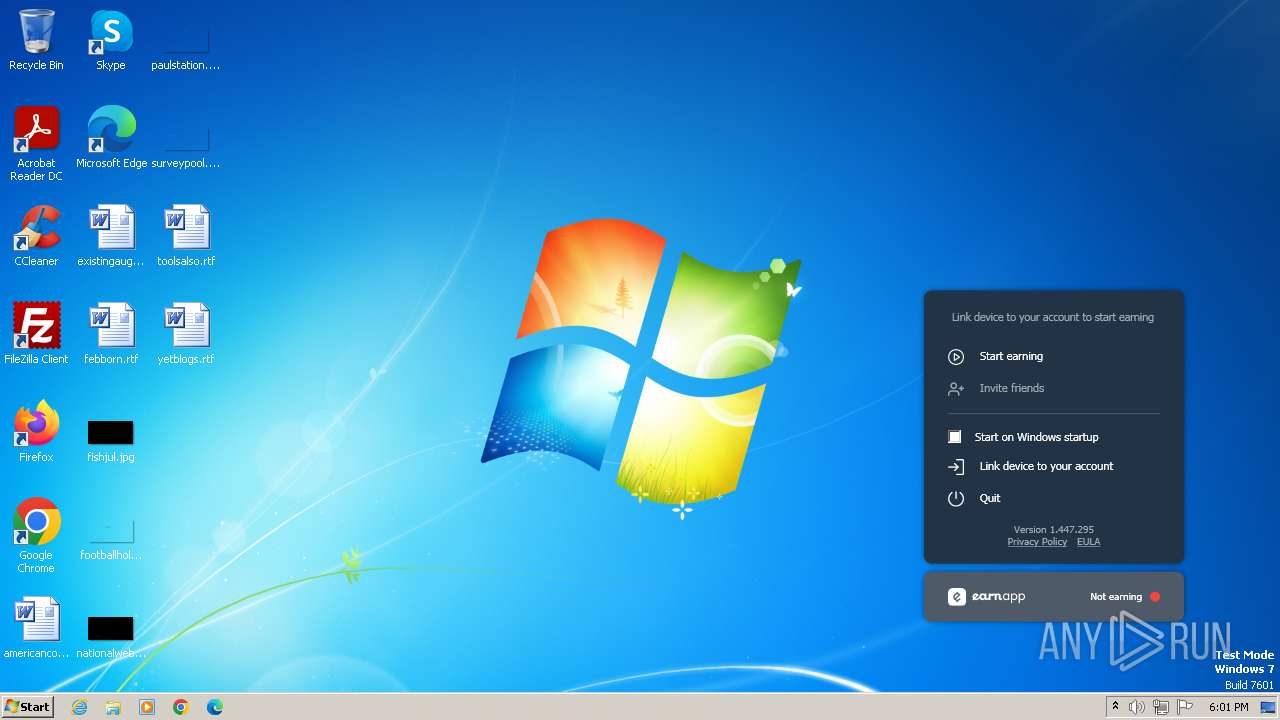Open CCleaner desktop shortcut
Screen dimensions: 1280x720
click(36, 236)
